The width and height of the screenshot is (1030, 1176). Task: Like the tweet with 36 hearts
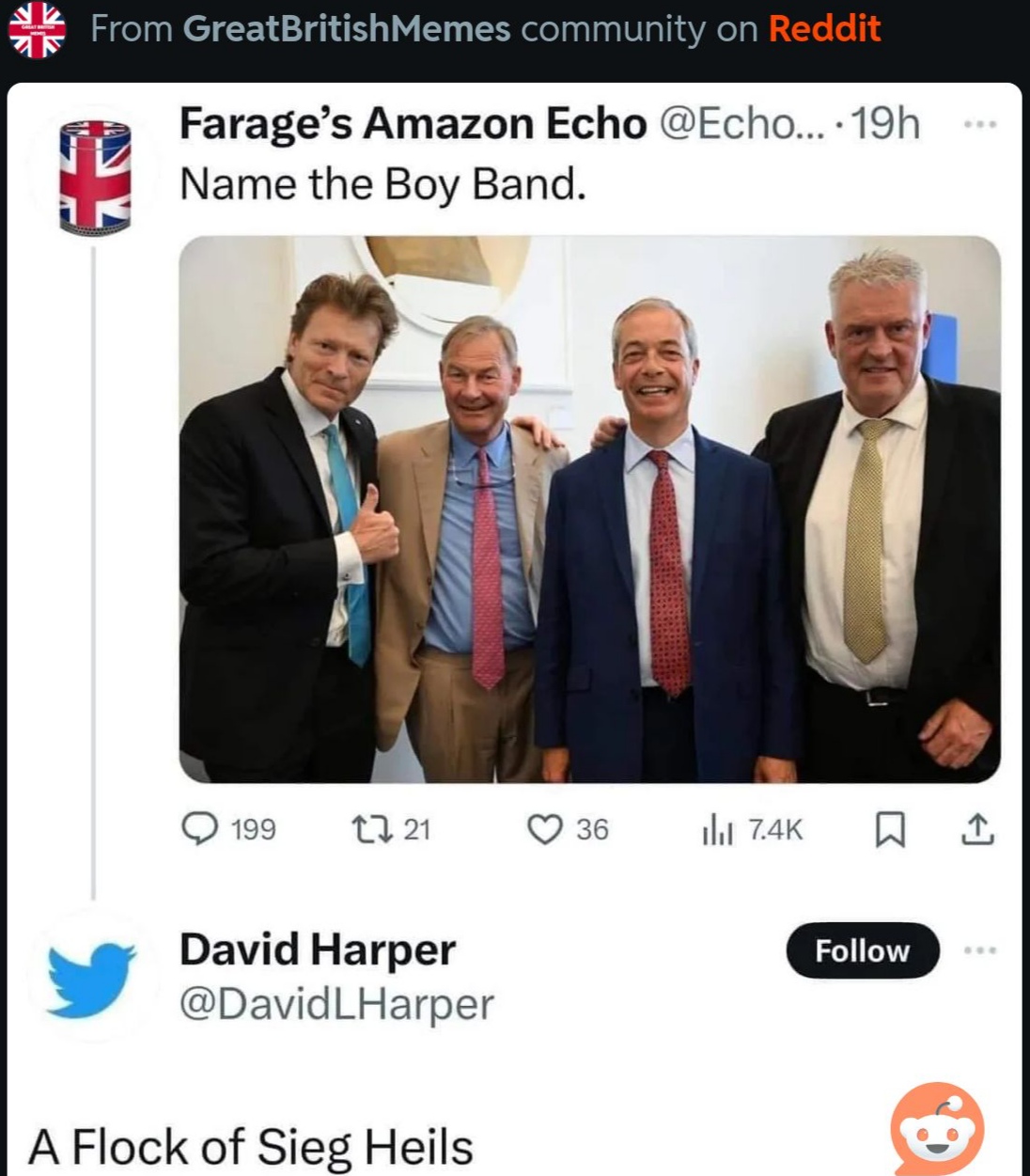pos(544,829)
